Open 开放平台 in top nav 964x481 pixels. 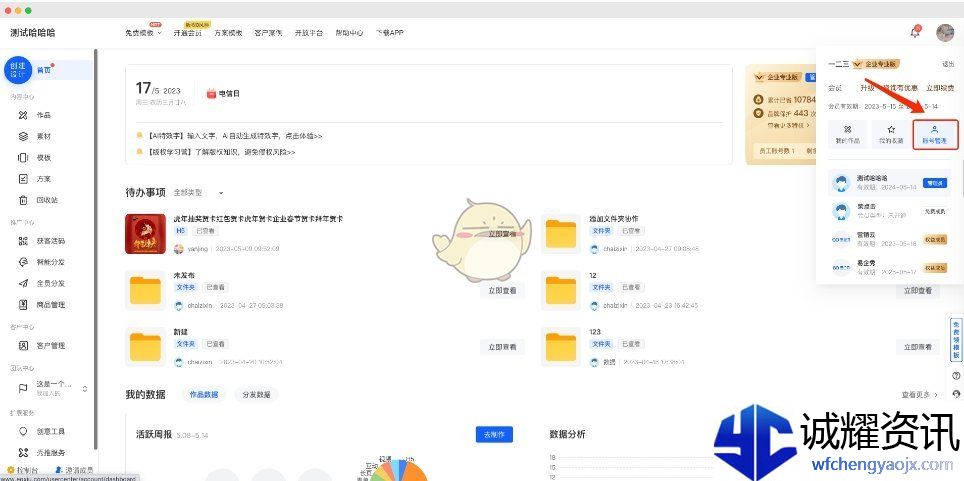point(309,33)
